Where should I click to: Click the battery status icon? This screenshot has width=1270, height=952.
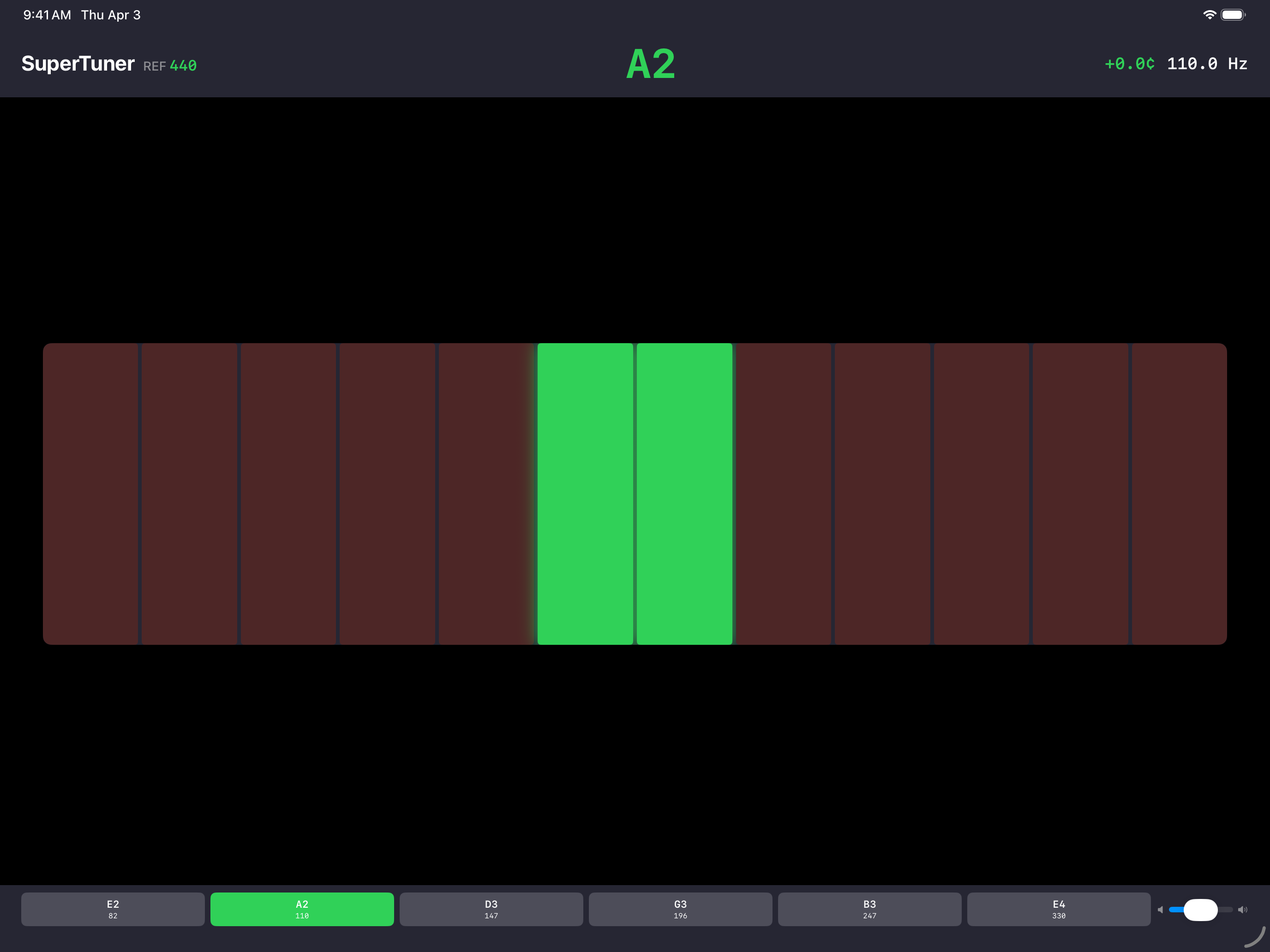[x=1233, y=15]
